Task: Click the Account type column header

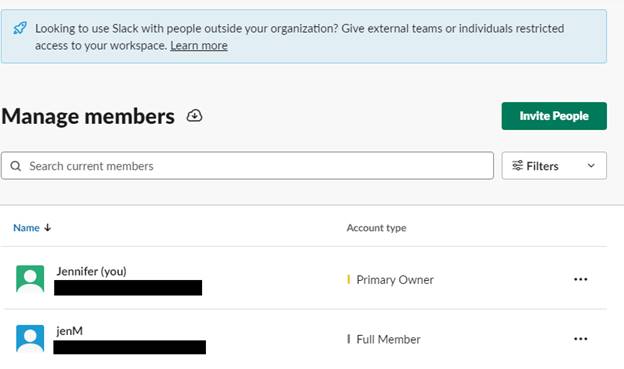Action: point(376,228)
